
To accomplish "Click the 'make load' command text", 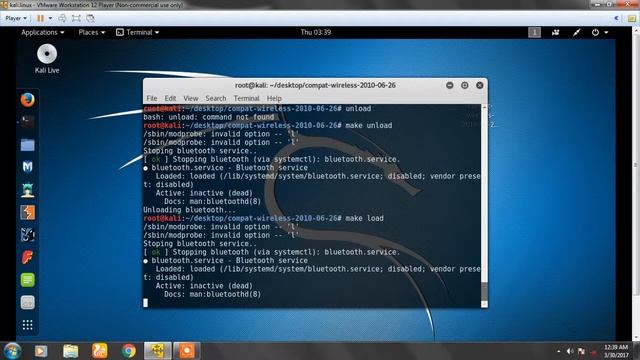I will [364, 218].
